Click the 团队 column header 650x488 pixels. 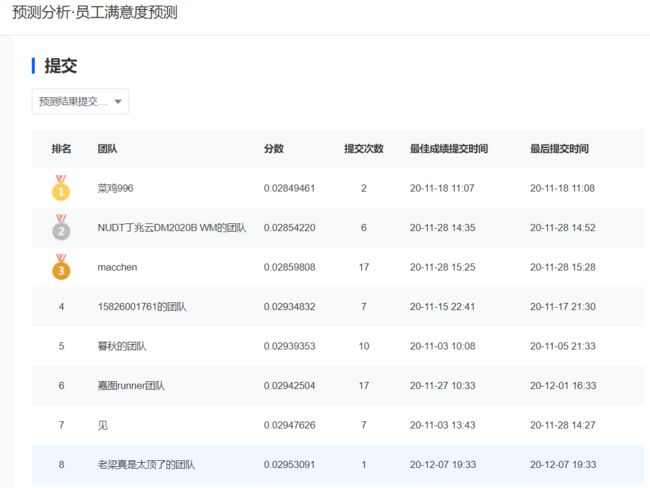[107, 148]
